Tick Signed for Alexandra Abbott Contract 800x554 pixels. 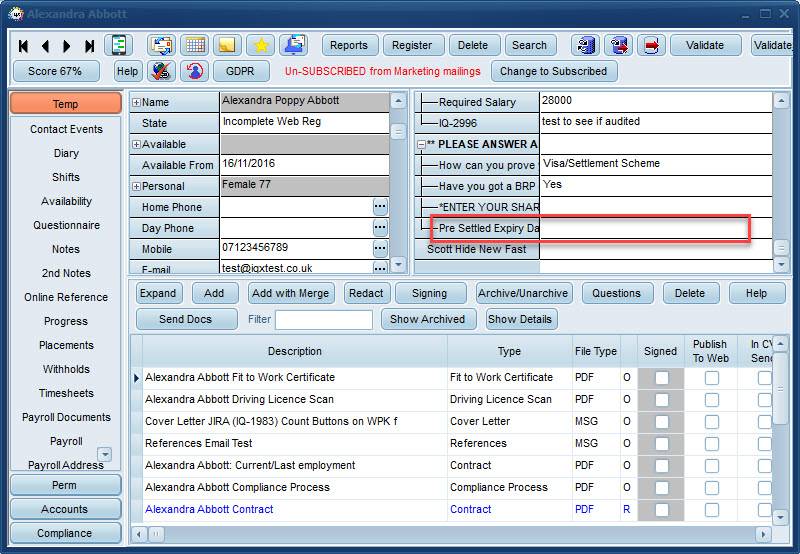(x=662, y=509)
